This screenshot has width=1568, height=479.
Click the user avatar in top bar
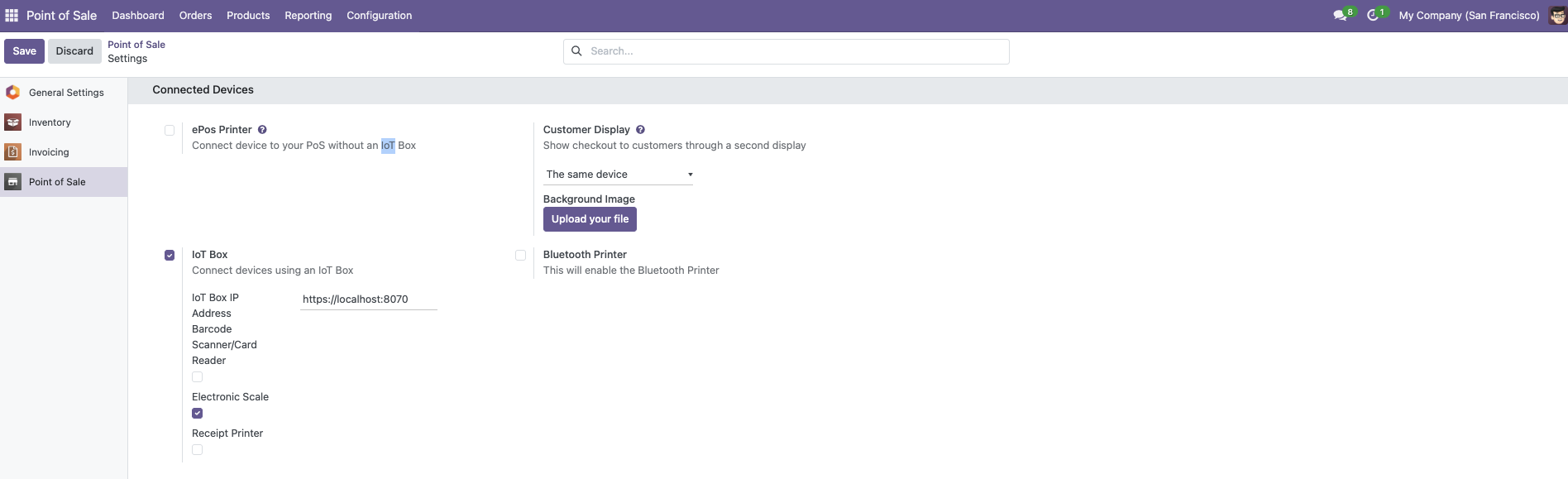point(1557,15)
